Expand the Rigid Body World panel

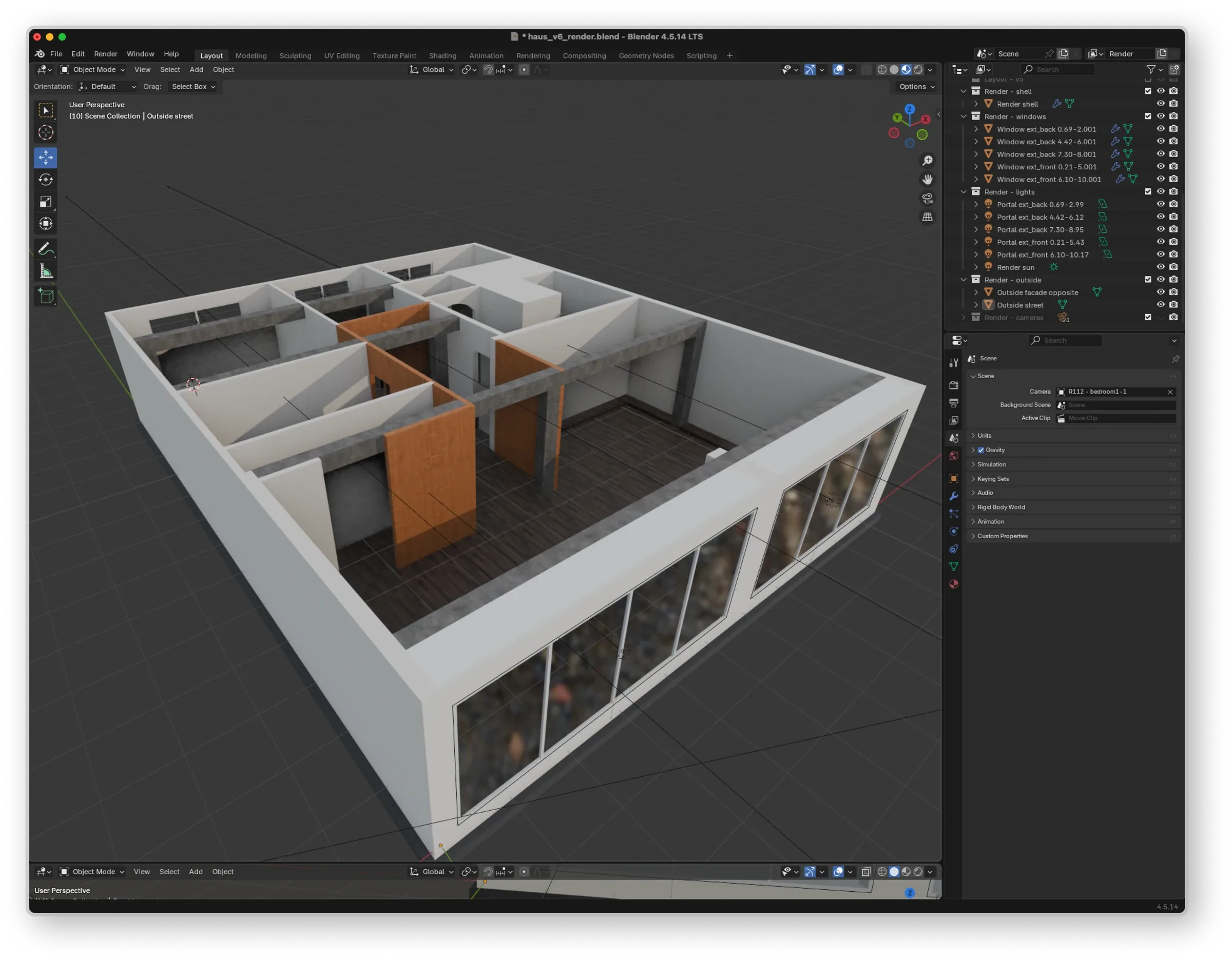1002,507
